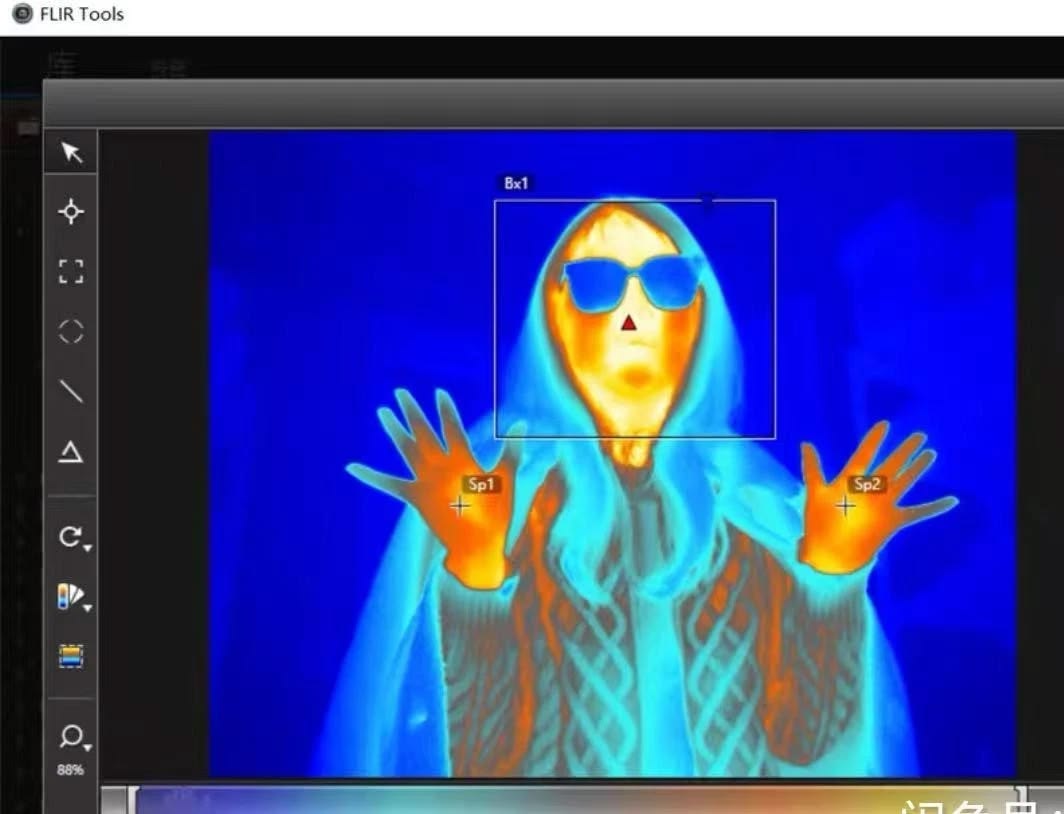This screenshot has width=1064, height=814.
Task: Click the delta difference calculation tool
Action: click(71, 452)
